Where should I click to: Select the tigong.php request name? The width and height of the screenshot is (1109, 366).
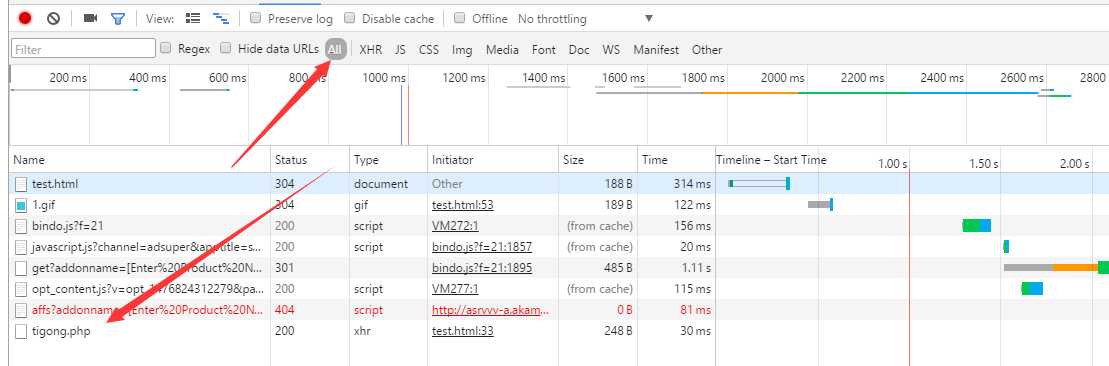61,331
